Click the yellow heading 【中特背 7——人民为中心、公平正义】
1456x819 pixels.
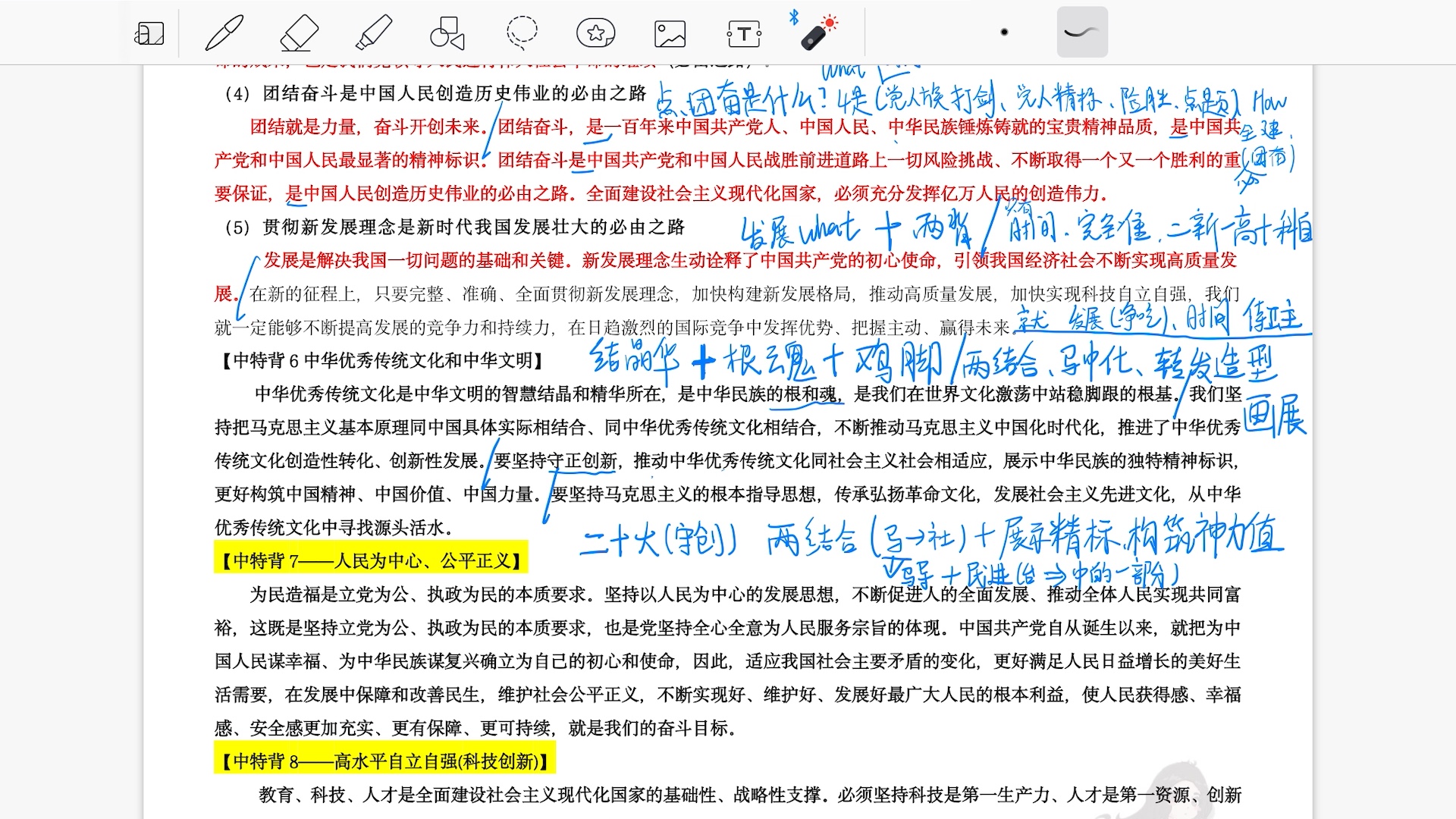point(371,560)
